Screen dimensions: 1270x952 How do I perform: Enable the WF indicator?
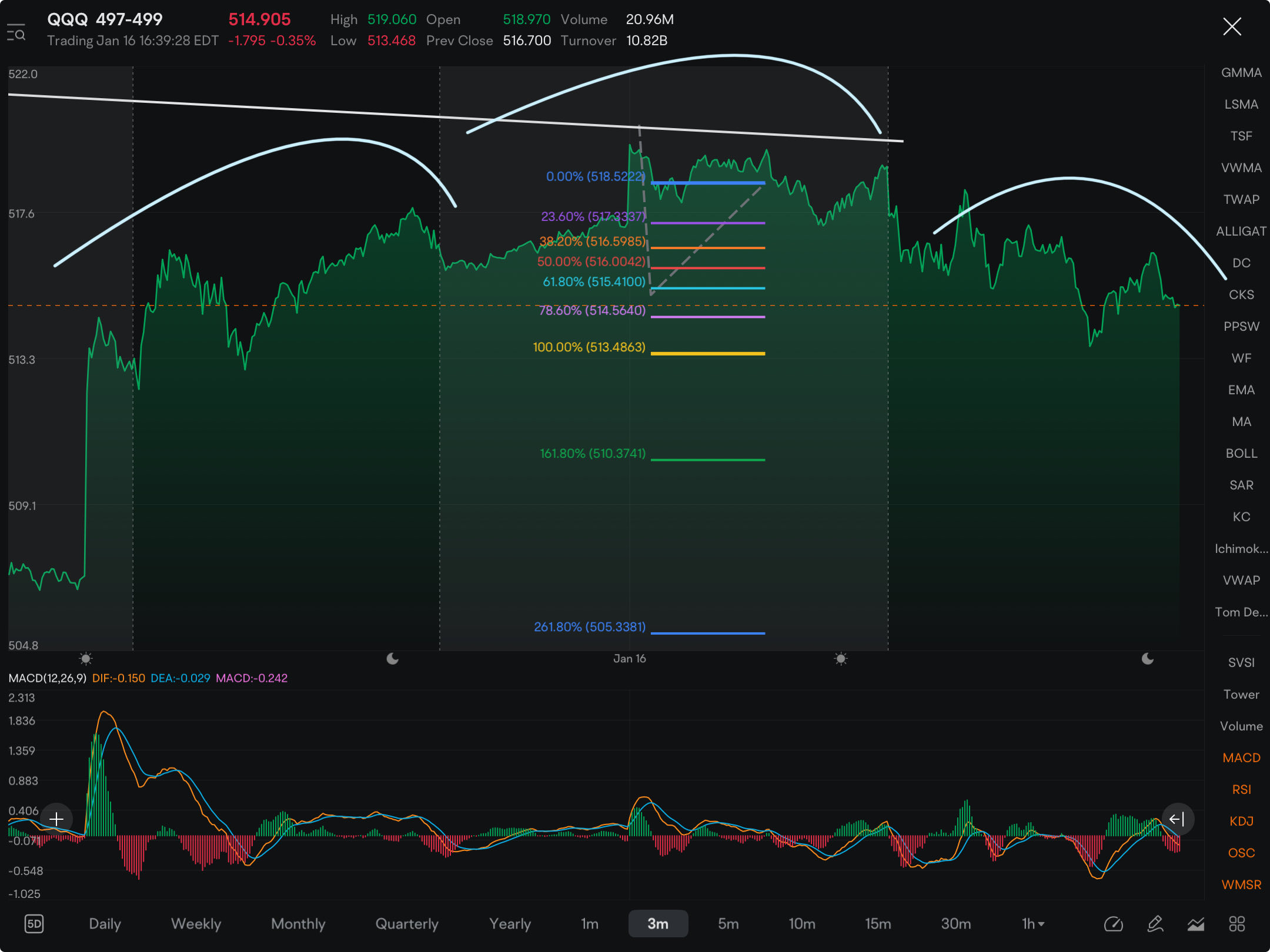1241,358
